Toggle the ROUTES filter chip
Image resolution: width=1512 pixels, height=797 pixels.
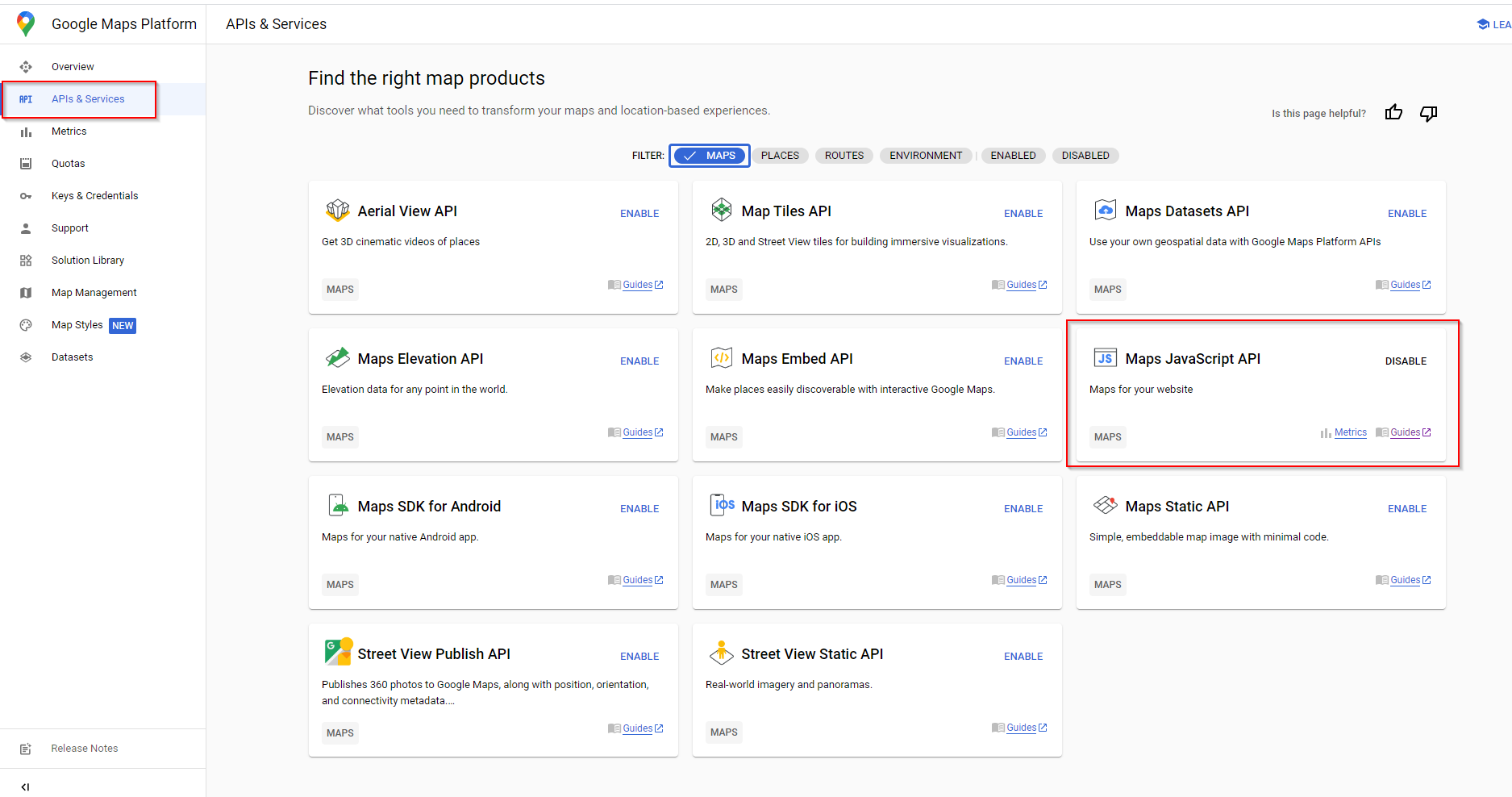click(x=844, y=156)
